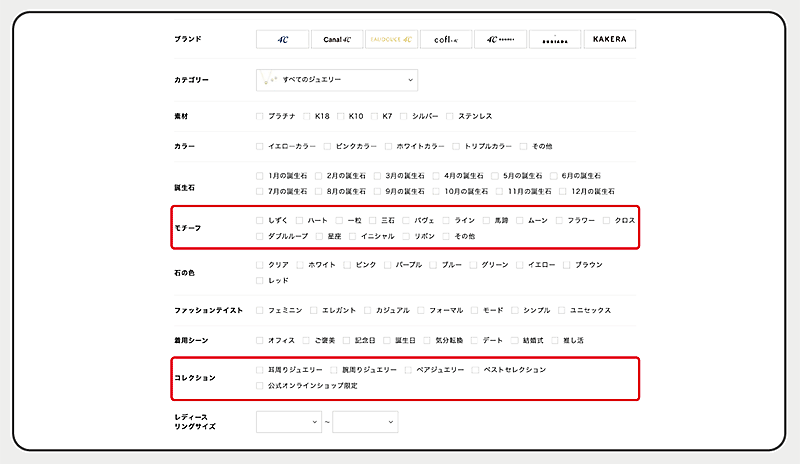
Task: Enable the エレガント fashion taste checkbox
Action: [314, 310]
